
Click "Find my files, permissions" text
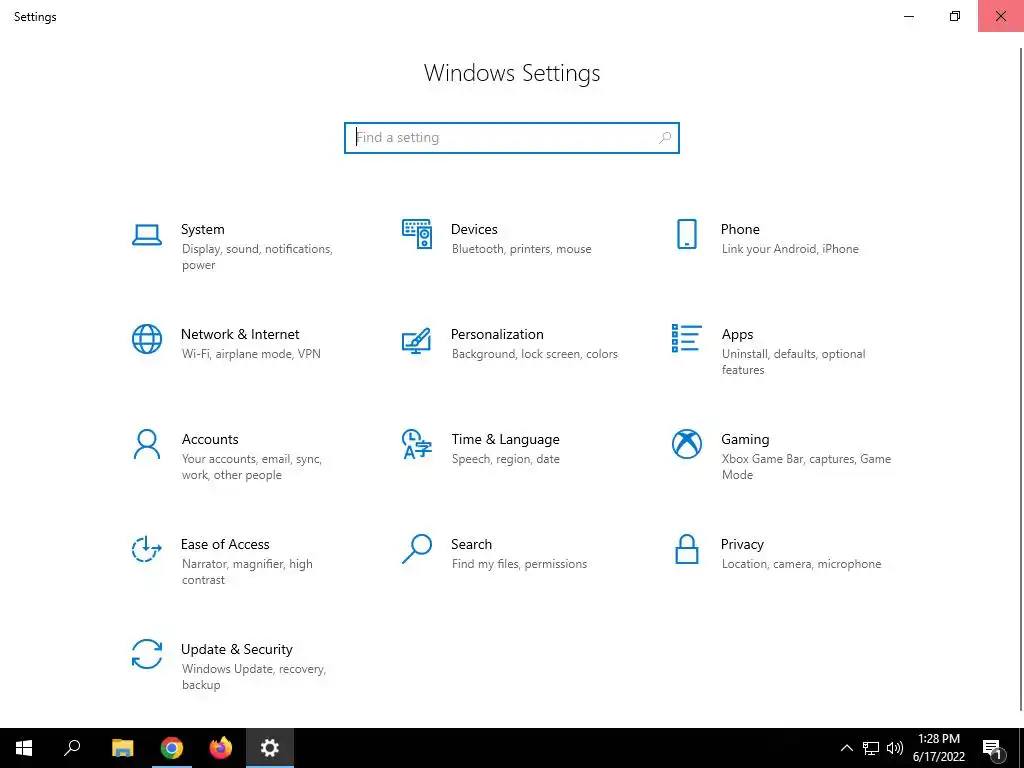519,564
